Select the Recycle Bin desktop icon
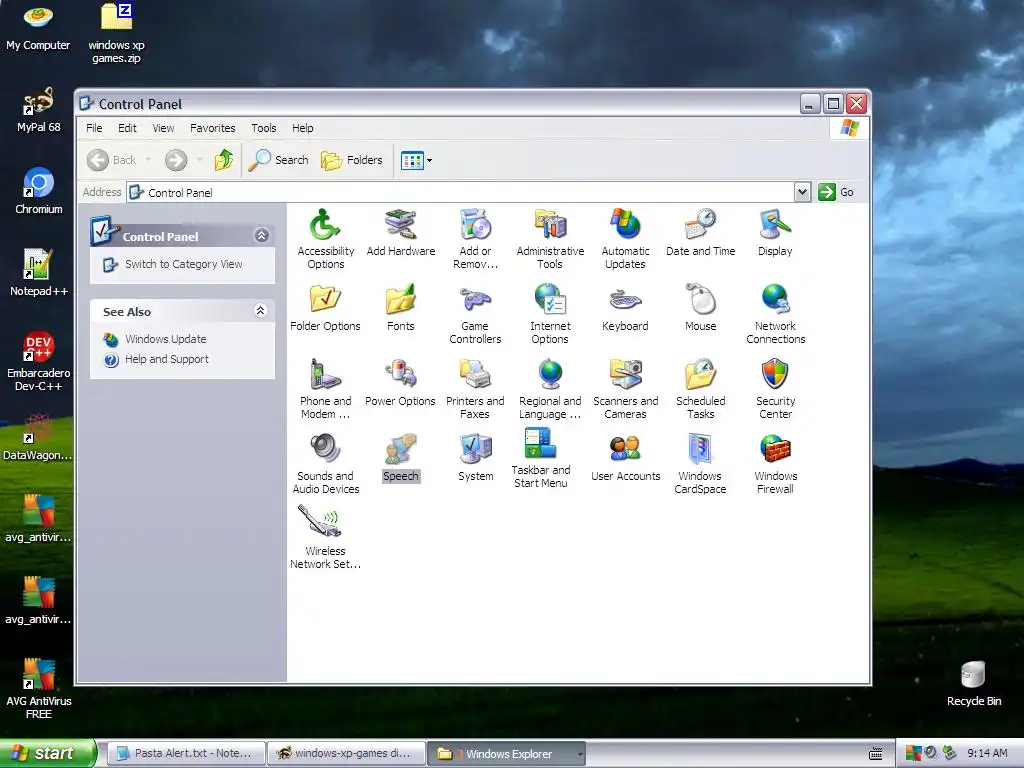The height and width of the screenshot is (768, 1024). tap(974, 684)
